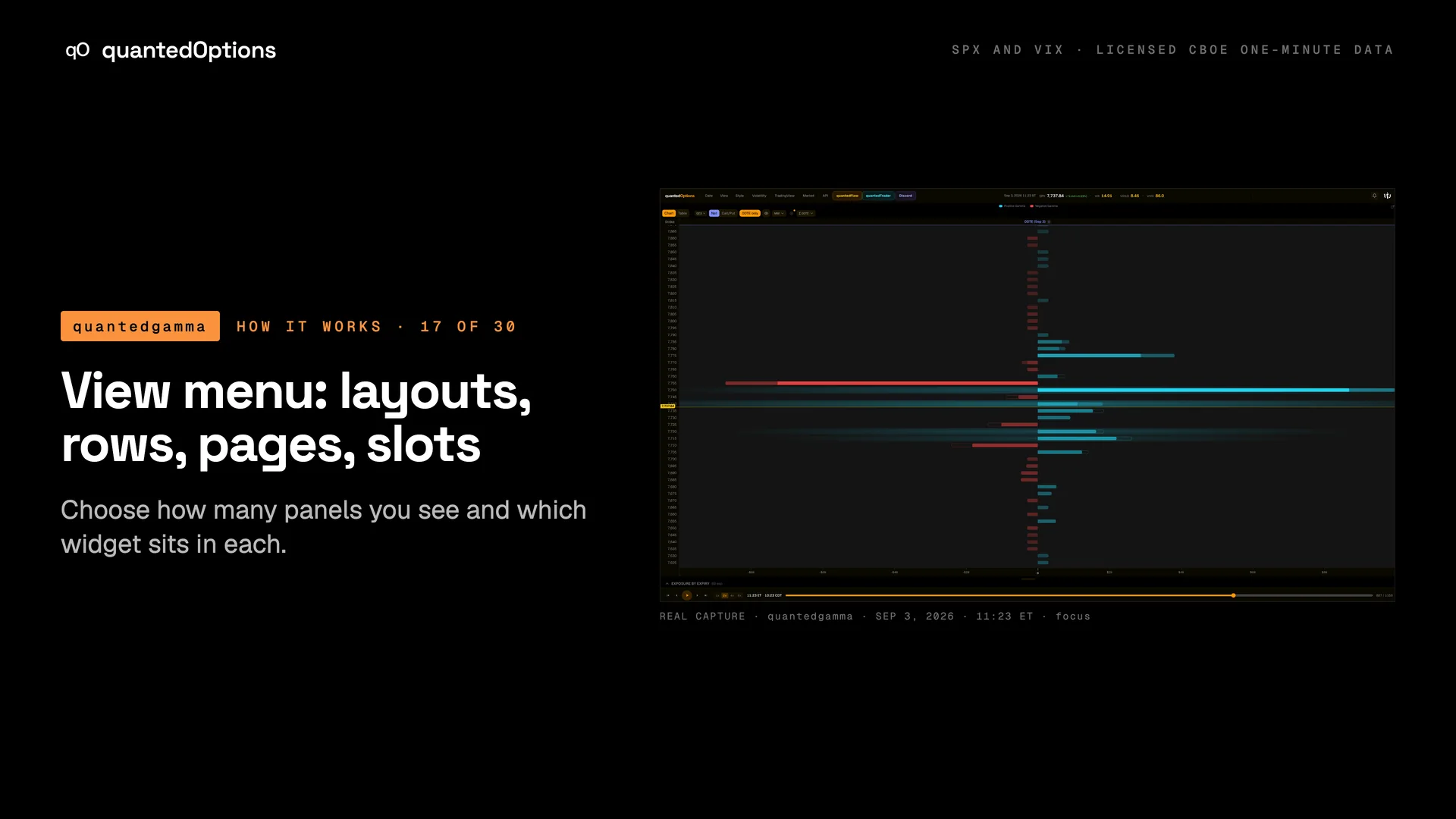The width and height of the screenshot is (1456, 819).
Task: Toggle the Positive Gamma legend
Action: [1012, 206]
